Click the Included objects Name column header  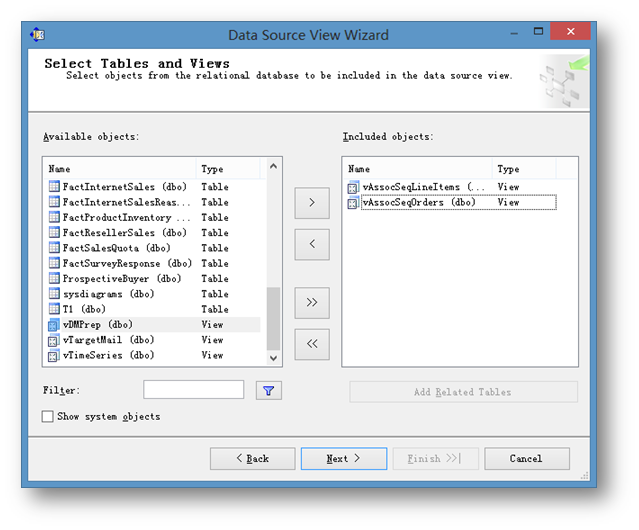(x=418, y=169)
